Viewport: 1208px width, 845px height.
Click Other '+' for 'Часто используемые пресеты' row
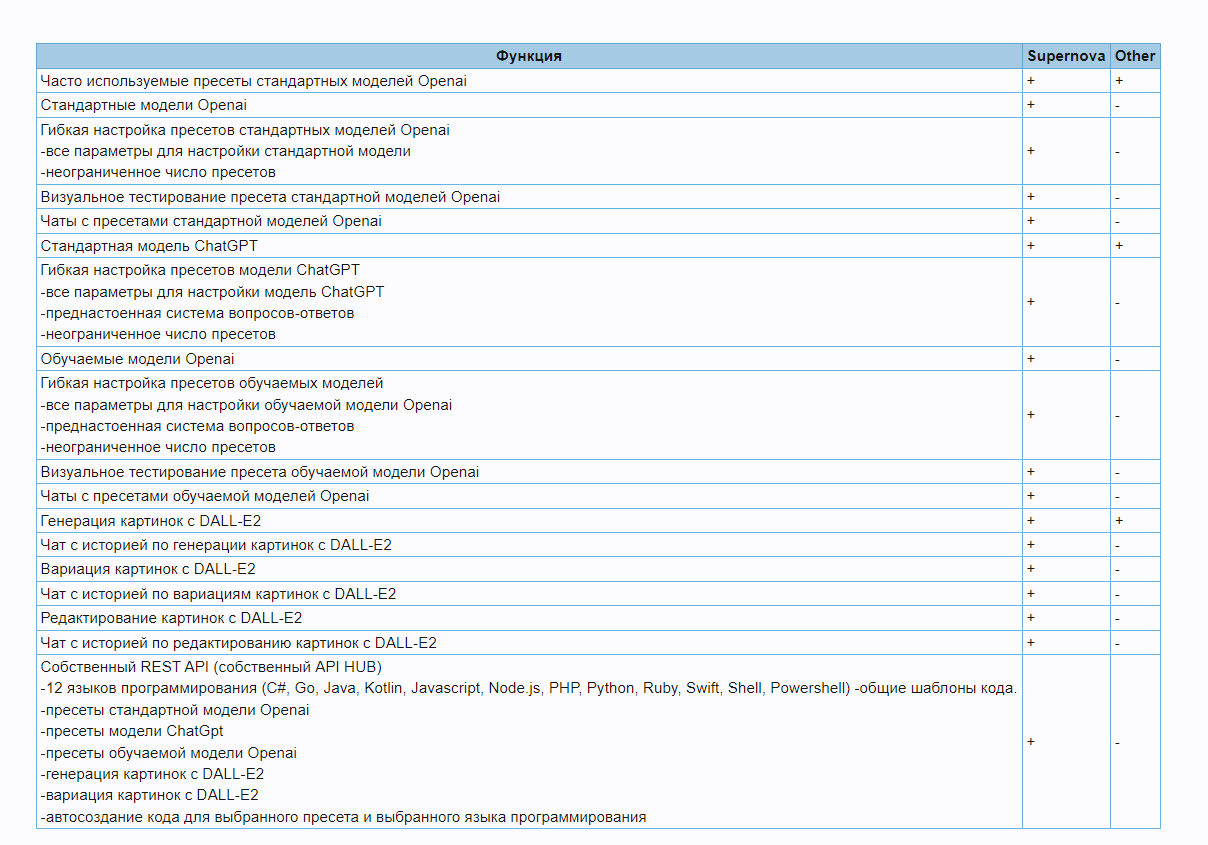1119,81
